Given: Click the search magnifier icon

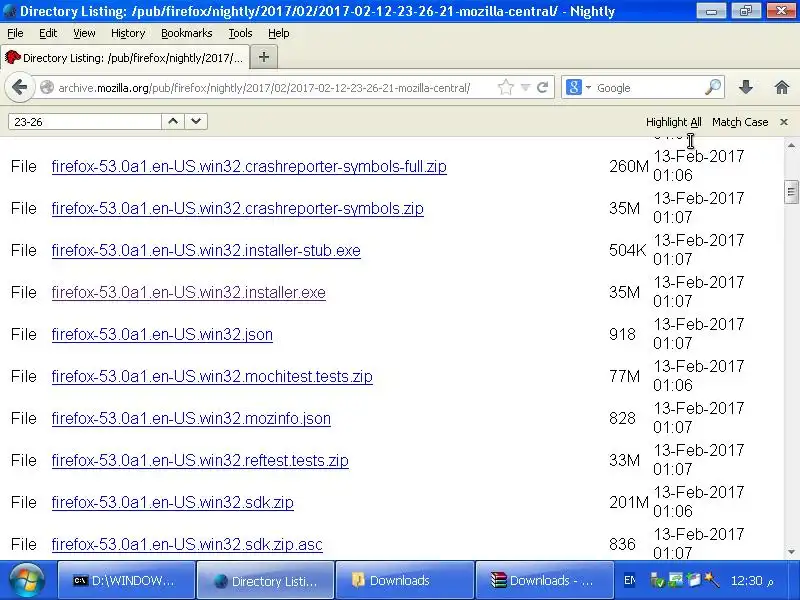Looking at the screenshot, I should pos(713,87).
